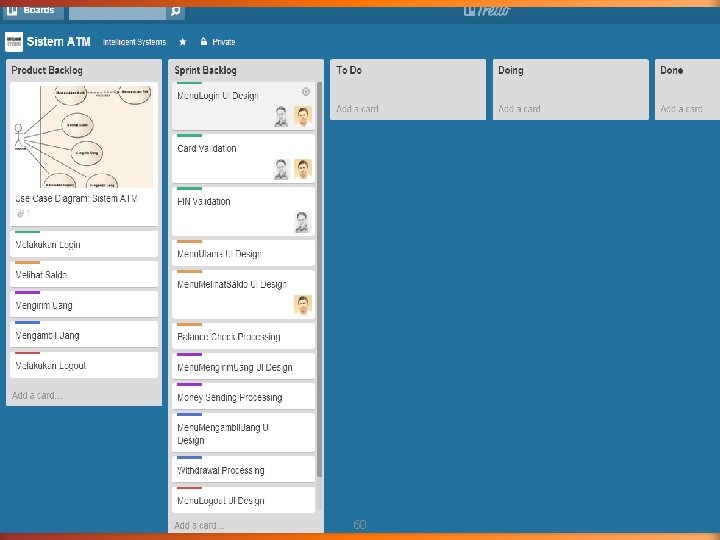Click orange label on Melihat Saldo card

[27, 262]
